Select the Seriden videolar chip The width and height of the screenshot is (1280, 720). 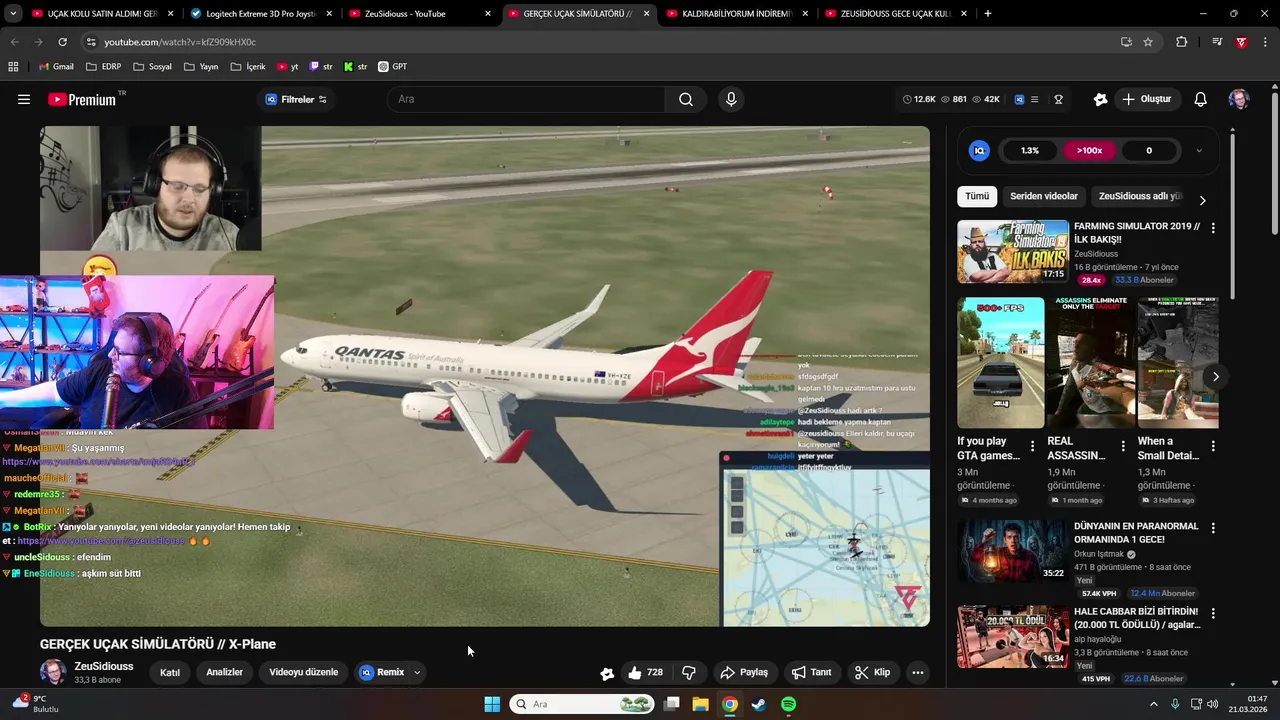point(1044,196)
